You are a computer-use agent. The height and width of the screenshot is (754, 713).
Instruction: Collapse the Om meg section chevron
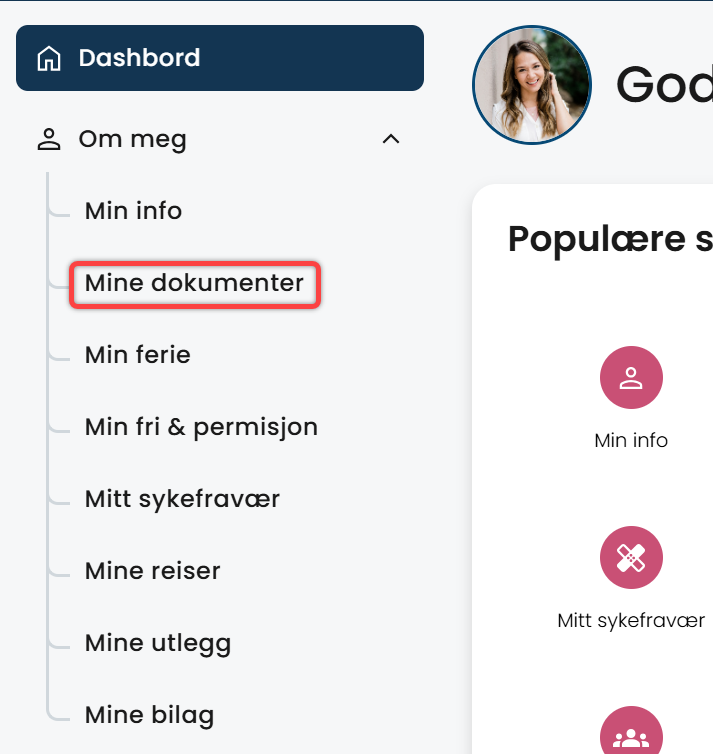(x=391, y=139)
